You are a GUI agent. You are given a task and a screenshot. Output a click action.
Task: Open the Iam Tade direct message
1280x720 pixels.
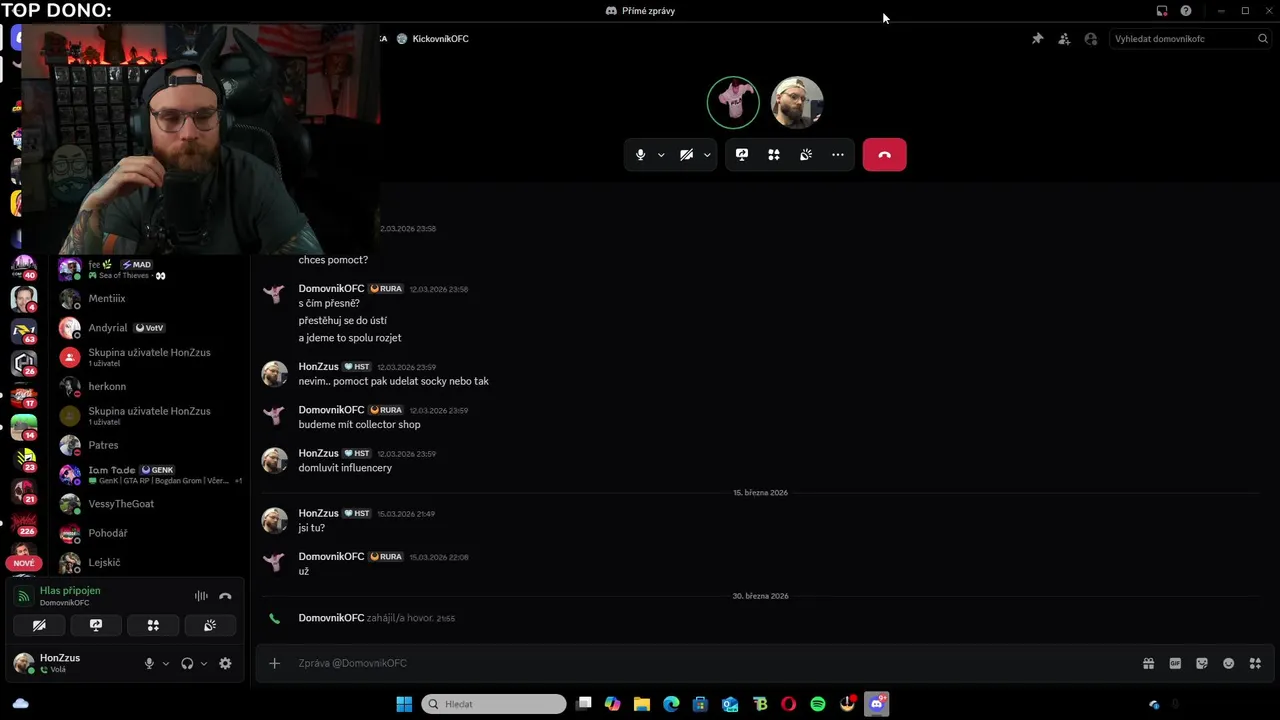[x=150, y=475]
